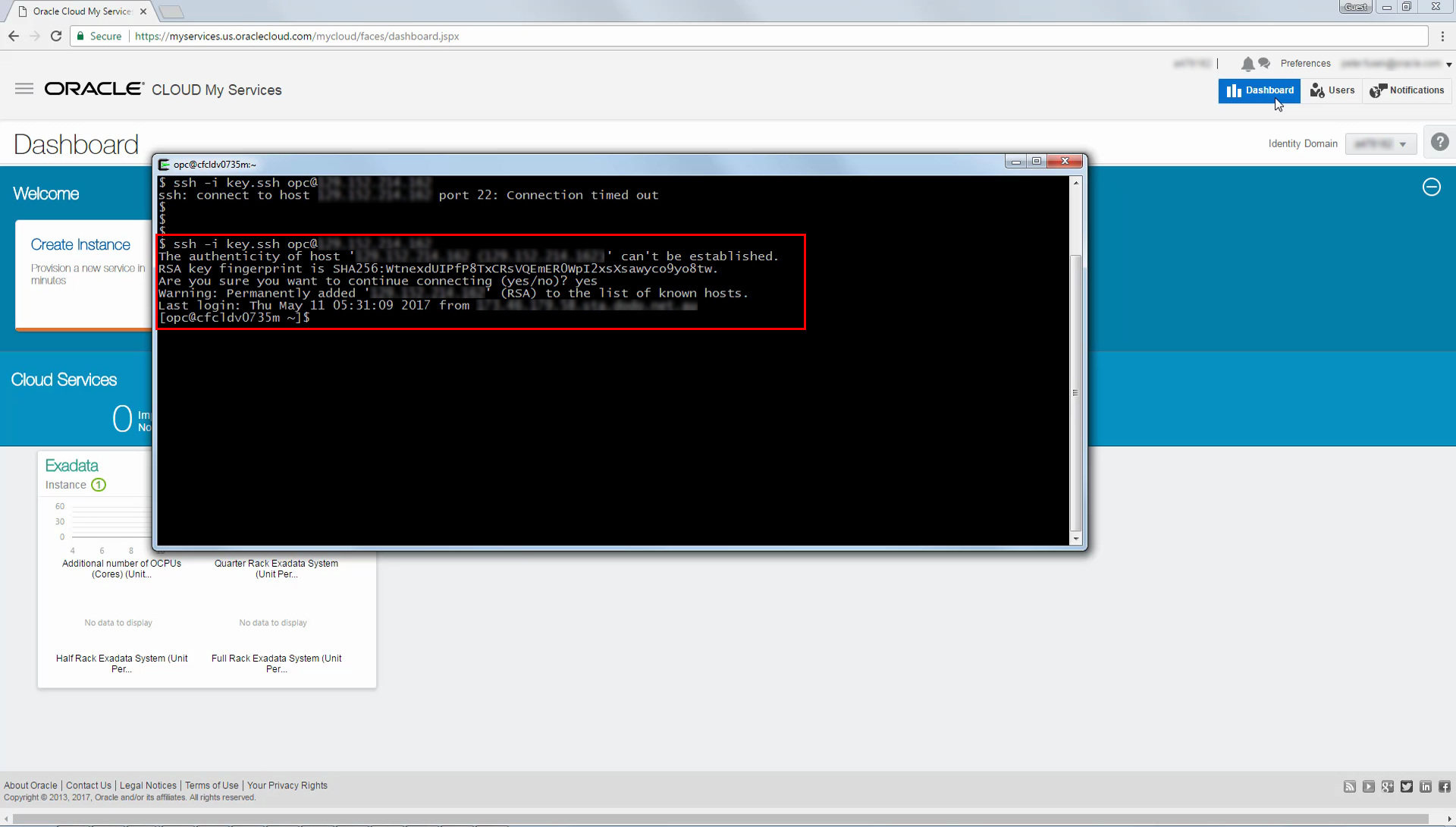Image resolution: width=1456 pixels, height=827 pixels.
Task: Click the terminal window title icon
Action: click(164, 164)
